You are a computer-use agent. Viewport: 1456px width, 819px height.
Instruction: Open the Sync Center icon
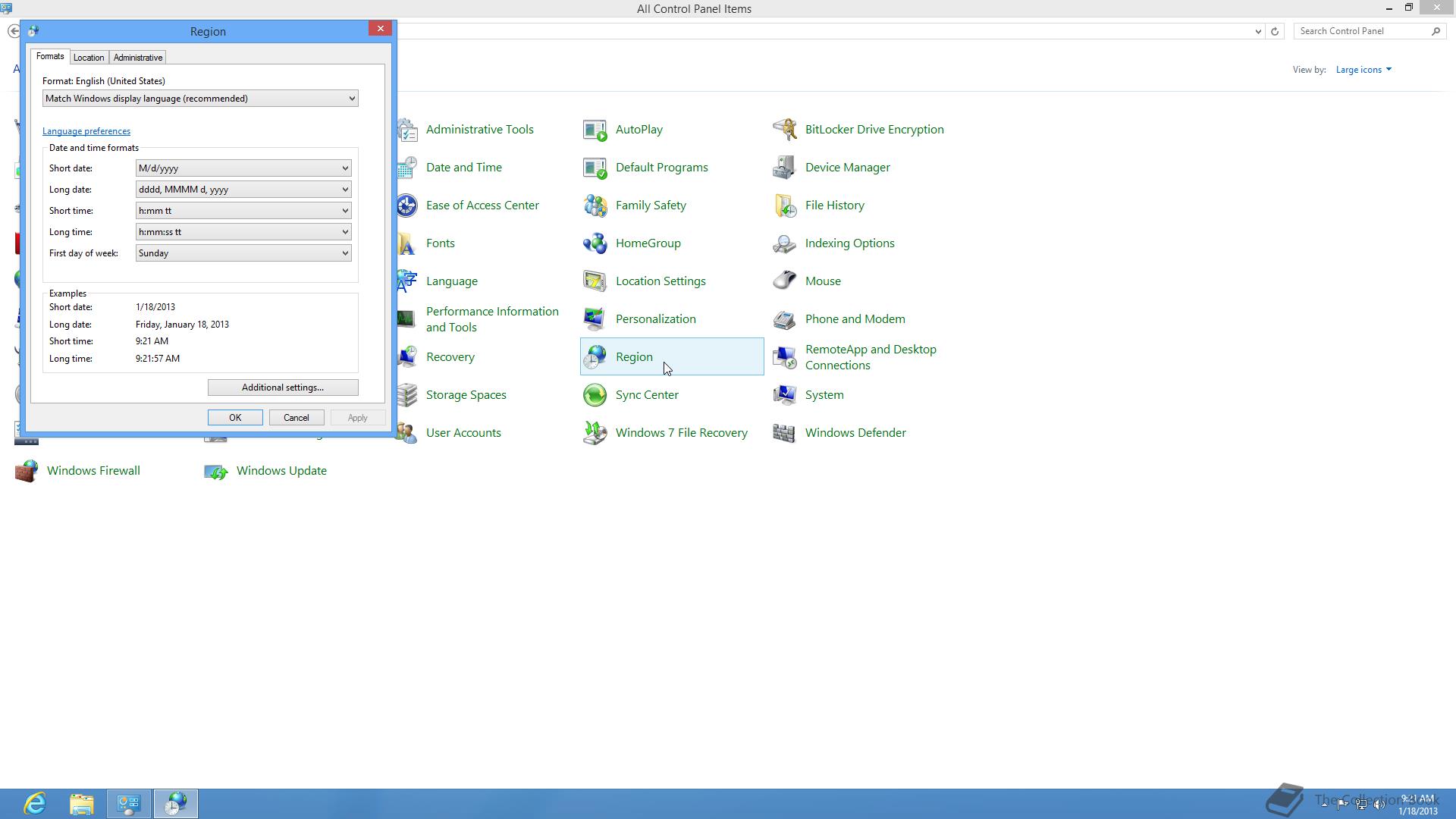pyautogui.click(x=595, y=395)
